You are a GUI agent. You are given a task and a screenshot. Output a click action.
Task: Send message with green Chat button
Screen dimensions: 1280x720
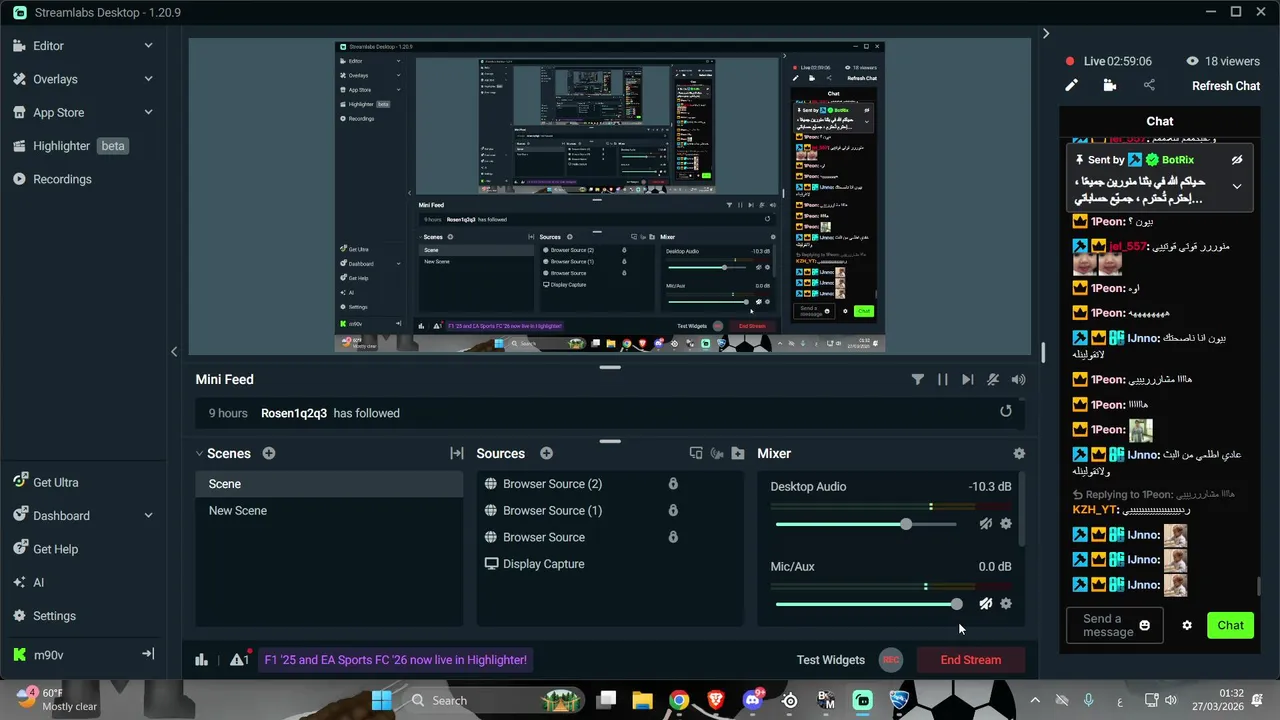(x=1230, y=625)
